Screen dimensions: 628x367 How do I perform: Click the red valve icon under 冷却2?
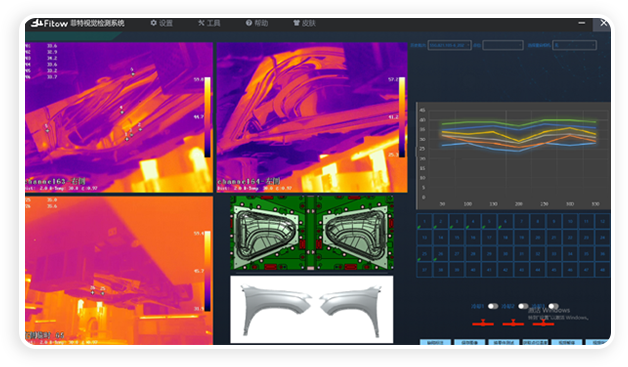(x=513, y=323)
